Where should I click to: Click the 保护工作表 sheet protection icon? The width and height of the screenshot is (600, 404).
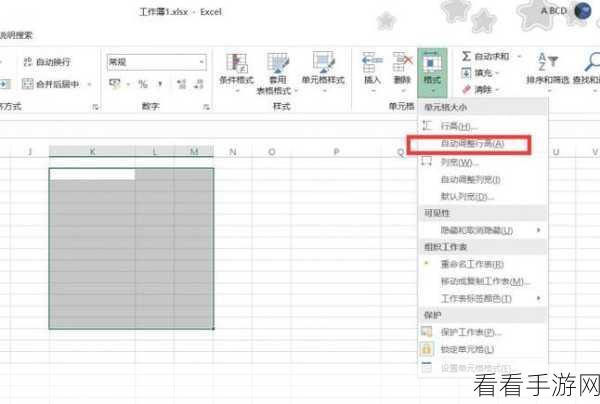coord(427,332)
